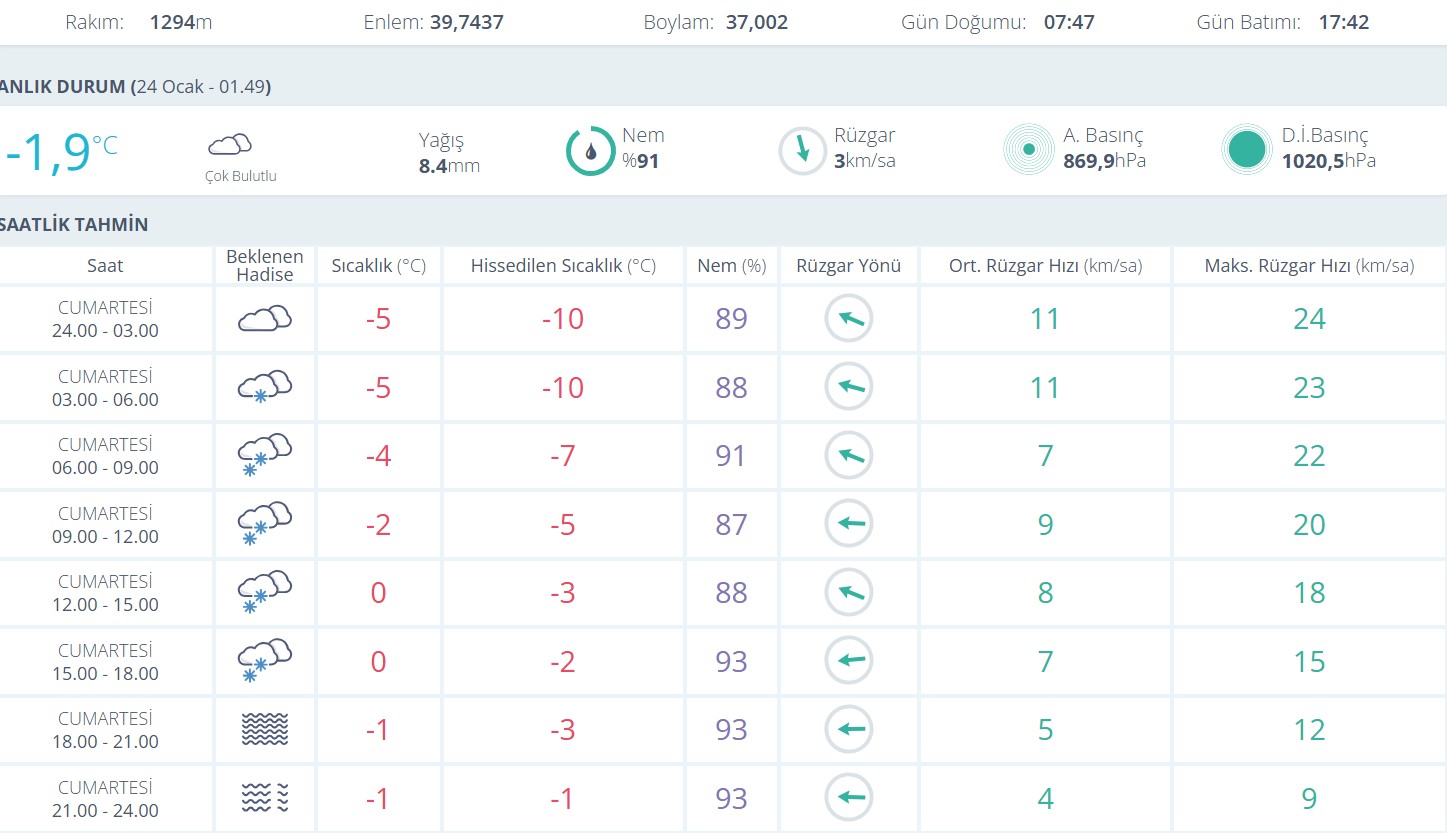Click the Gün Doğumu time 07:47
1447x833 pixels.
click(x=1069, y=22)
